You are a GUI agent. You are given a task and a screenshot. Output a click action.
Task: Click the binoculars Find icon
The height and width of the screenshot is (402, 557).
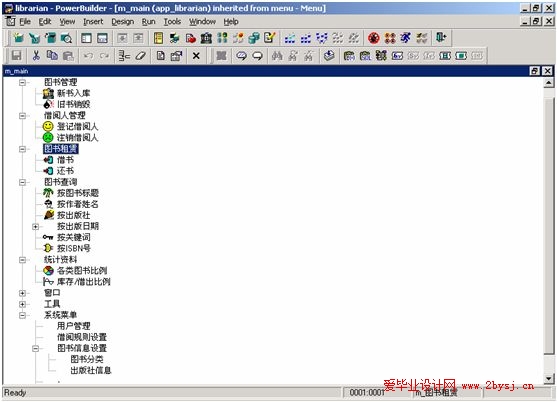[277, 56]
